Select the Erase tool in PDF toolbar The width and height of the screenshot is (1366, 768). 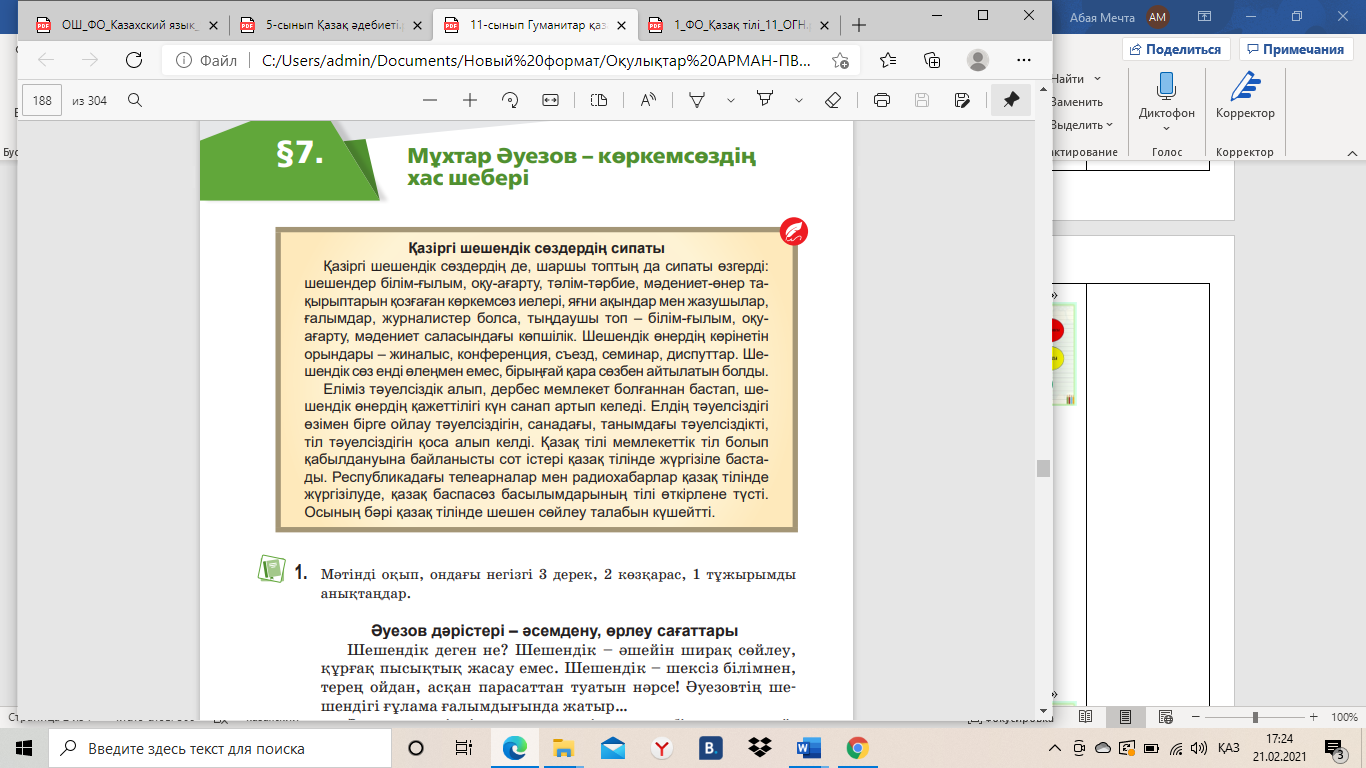(833, 100)
